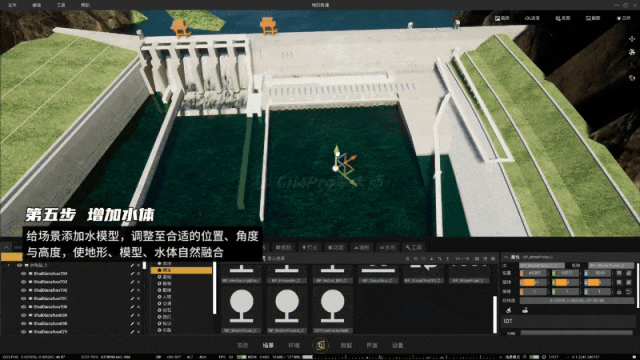Toggle visibility of ShuiDianzhan699
Screen dimensions: 640x360
tap(23, 315)
